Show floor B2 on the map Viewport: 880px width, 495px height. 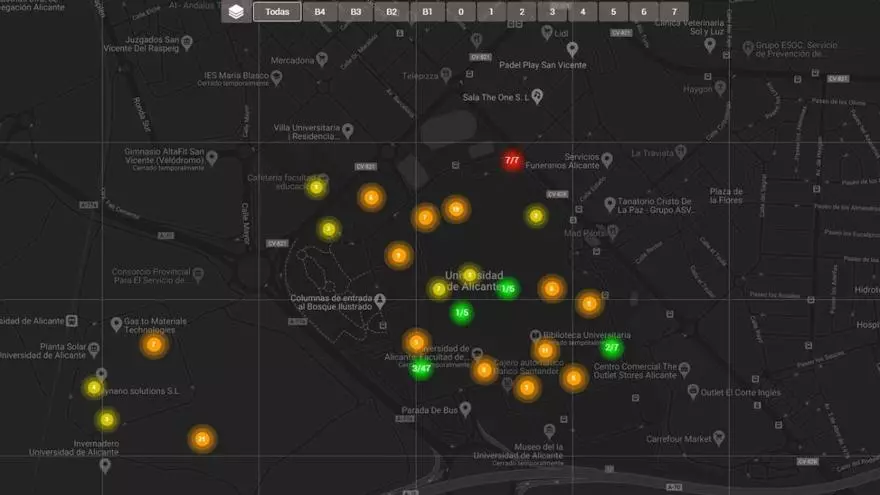click(x=391, y=12)
